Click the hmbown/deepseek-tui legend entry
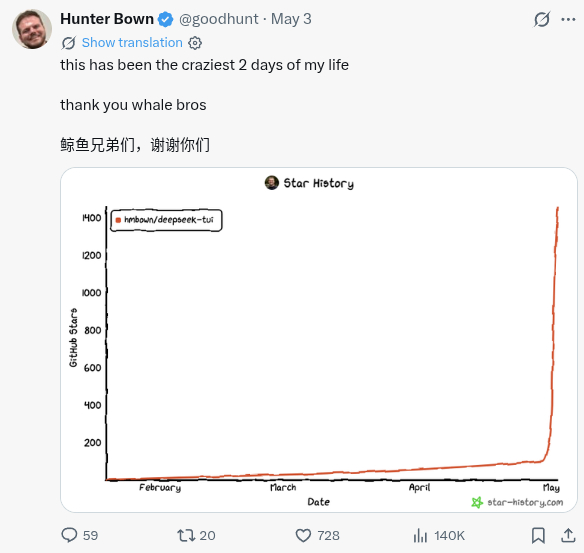 click(x=166, y=220)
